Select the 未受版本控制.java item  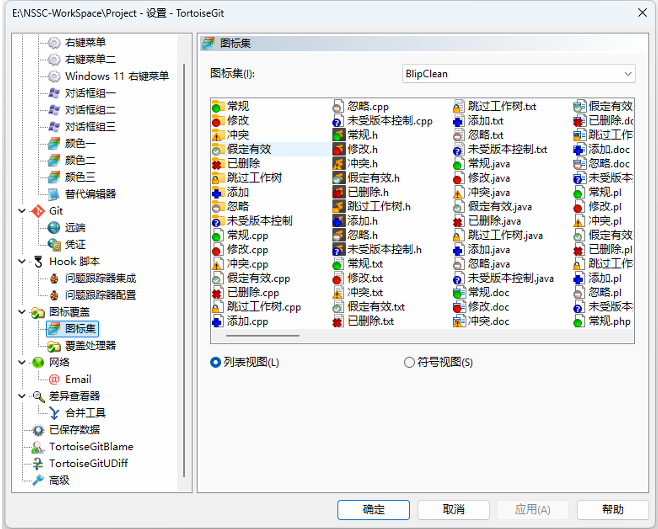504,278
